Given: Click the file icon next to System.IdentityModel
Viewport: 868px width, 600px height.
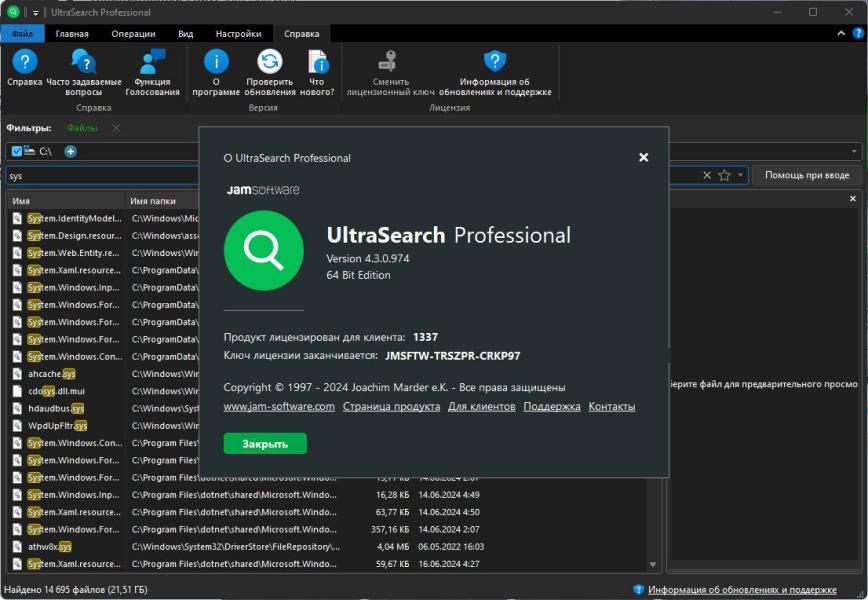Looking at the screenshot, I should click(18, 218).
